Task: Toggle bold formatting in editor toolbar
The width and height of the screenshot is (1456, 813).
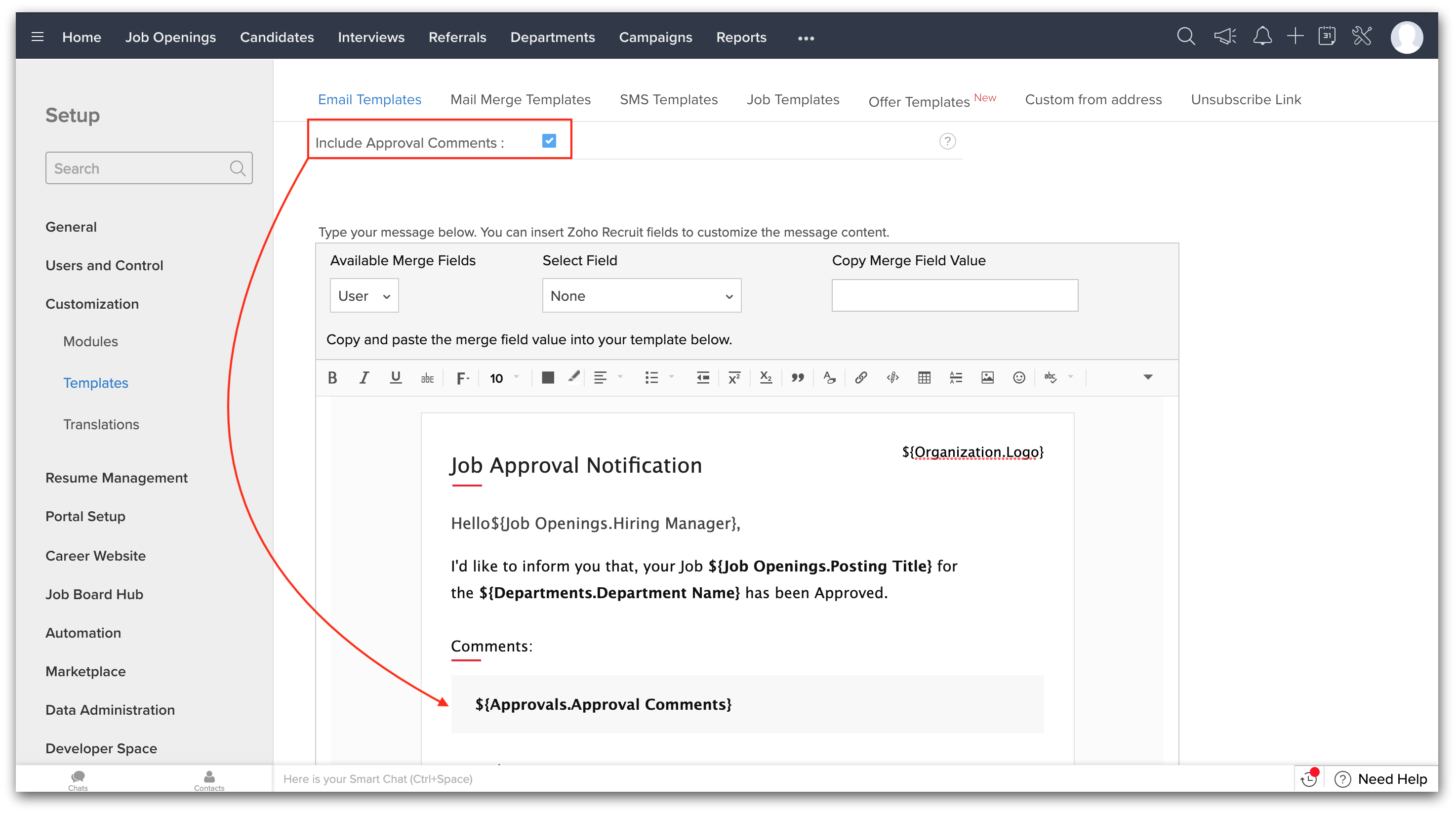Action: point(332,378)
